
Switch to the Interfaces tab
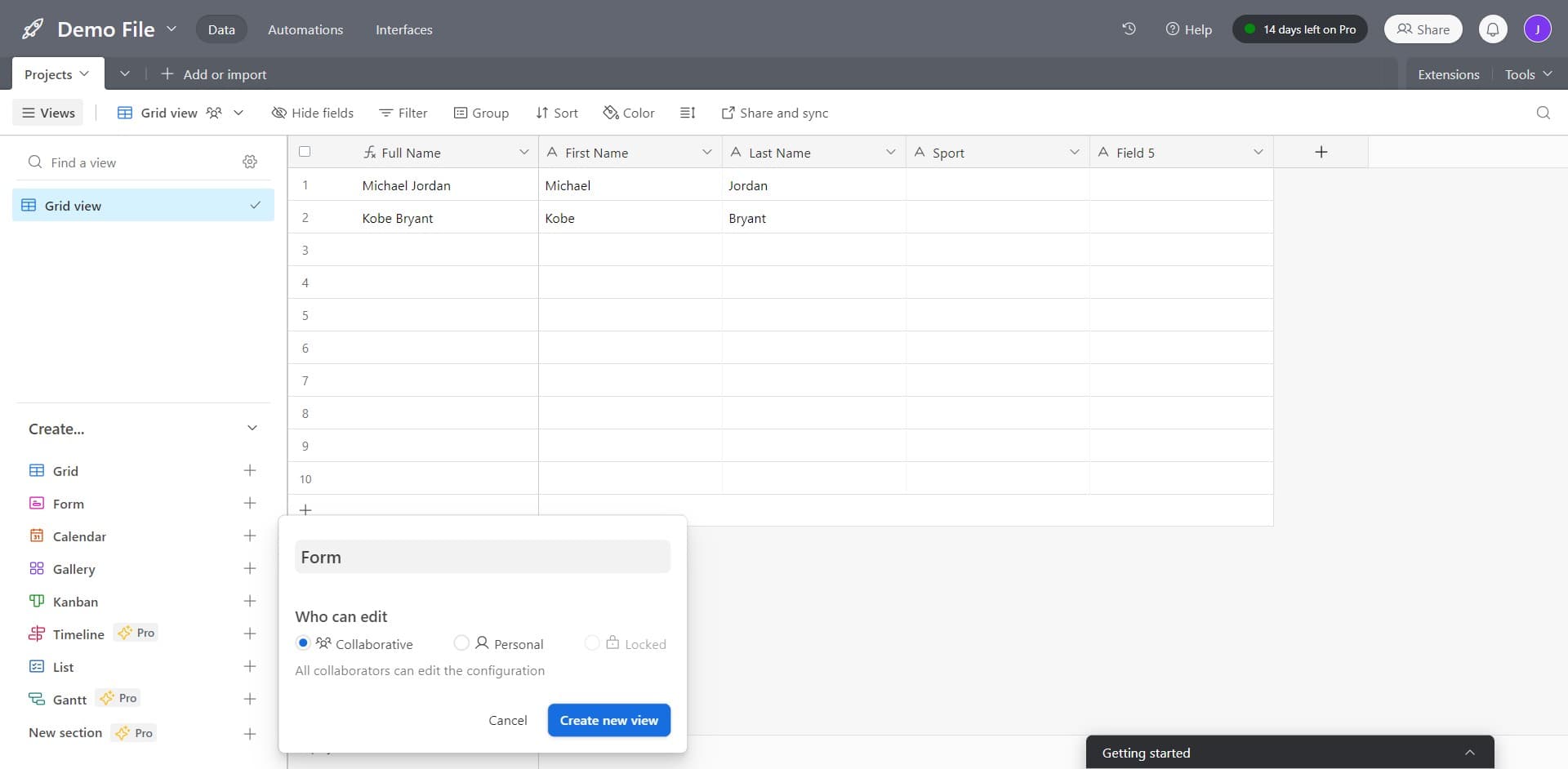click(x=403, y=29)
